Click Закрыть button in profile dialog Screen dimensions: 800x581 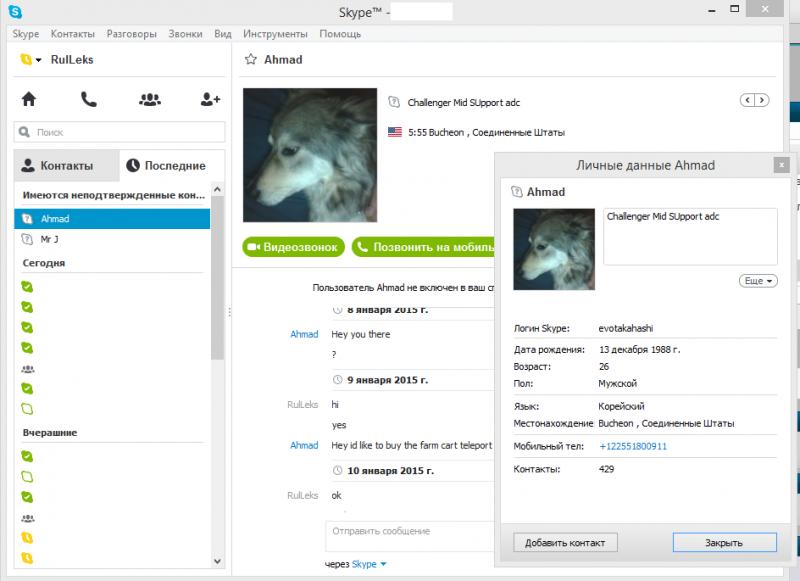[x=724, y=543]
